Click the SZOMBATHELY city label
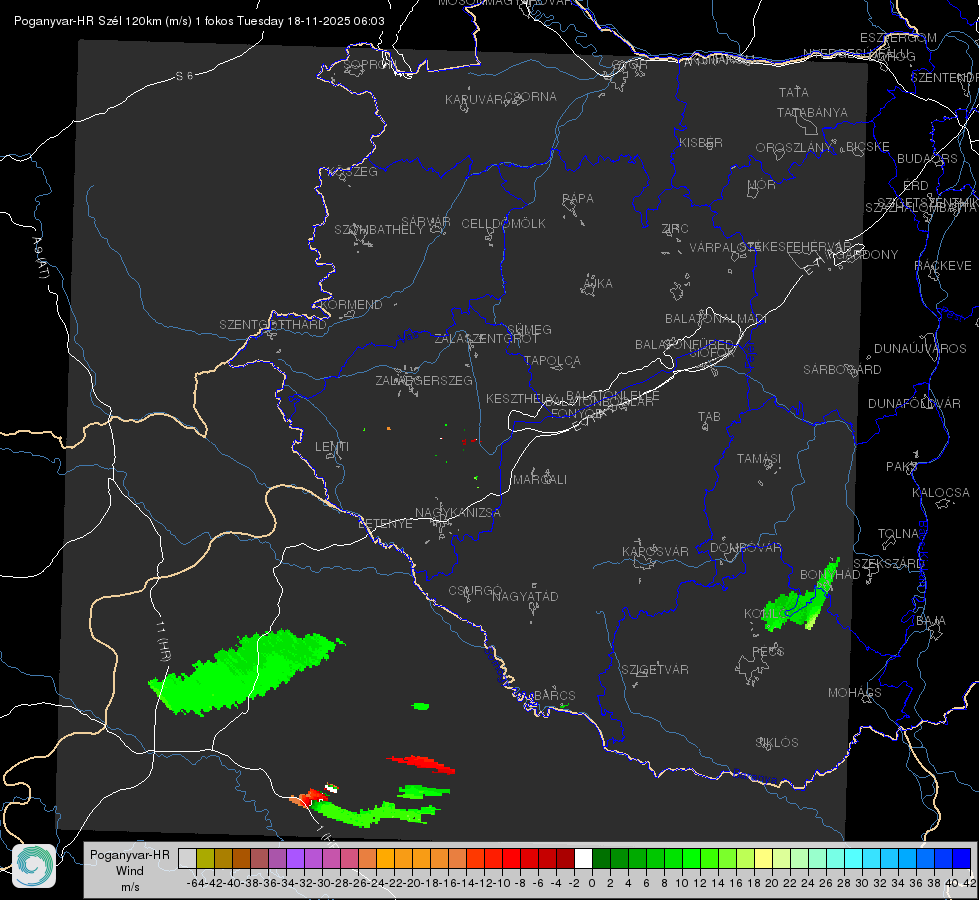 click(379, 230)
